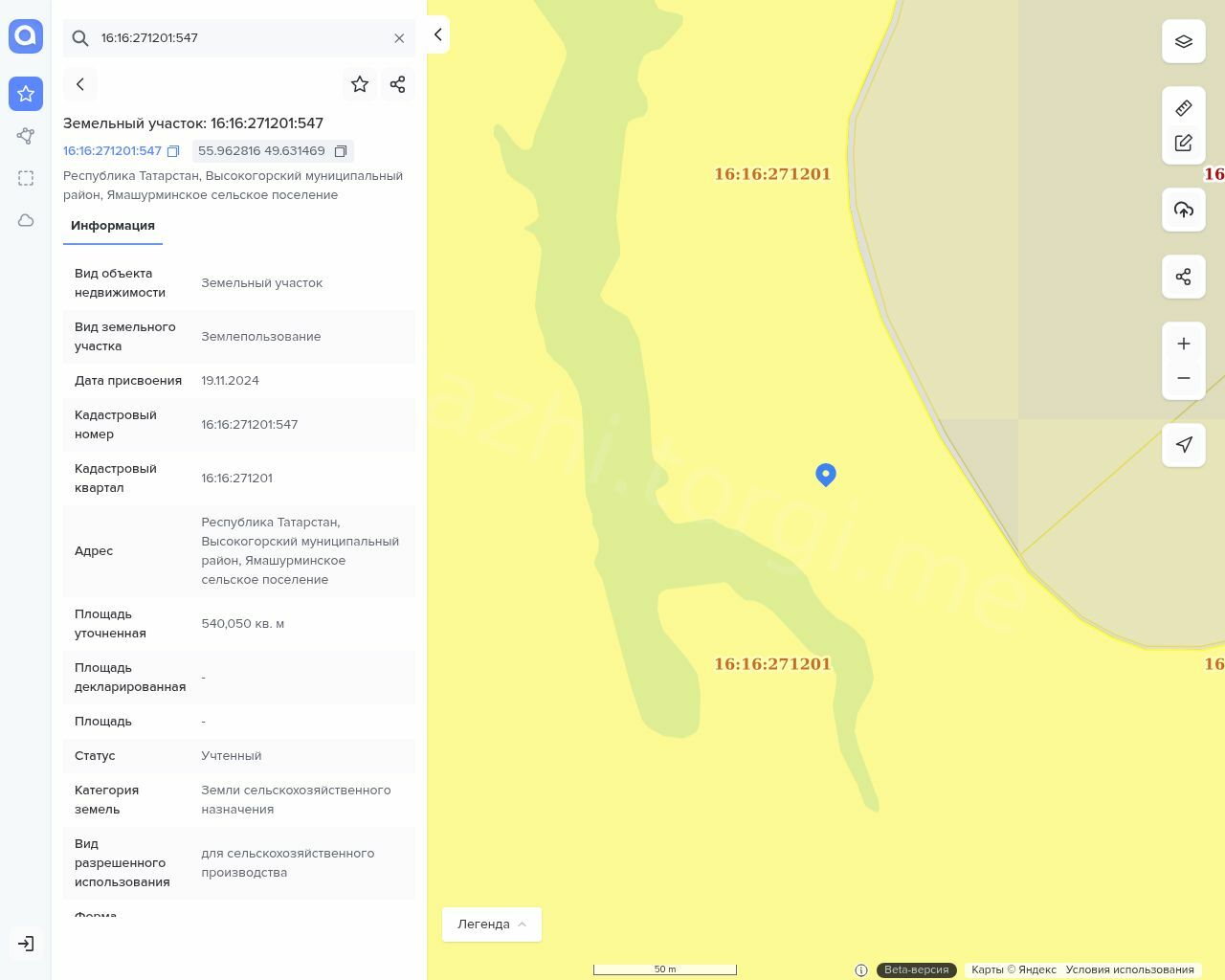Select the ruler measurement tool

click(x=1184, y=108)
